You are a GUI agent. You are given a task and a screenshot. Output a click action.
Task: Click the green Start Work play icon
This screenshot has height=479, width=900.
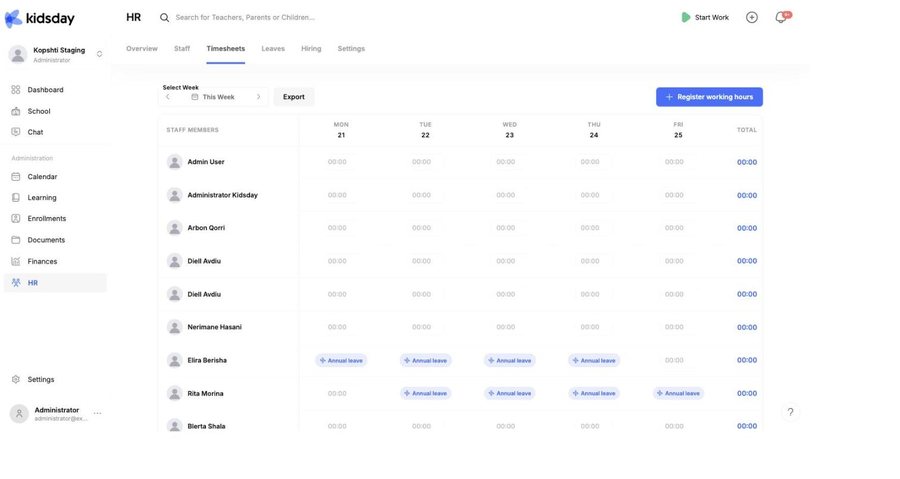coord(685,17)
